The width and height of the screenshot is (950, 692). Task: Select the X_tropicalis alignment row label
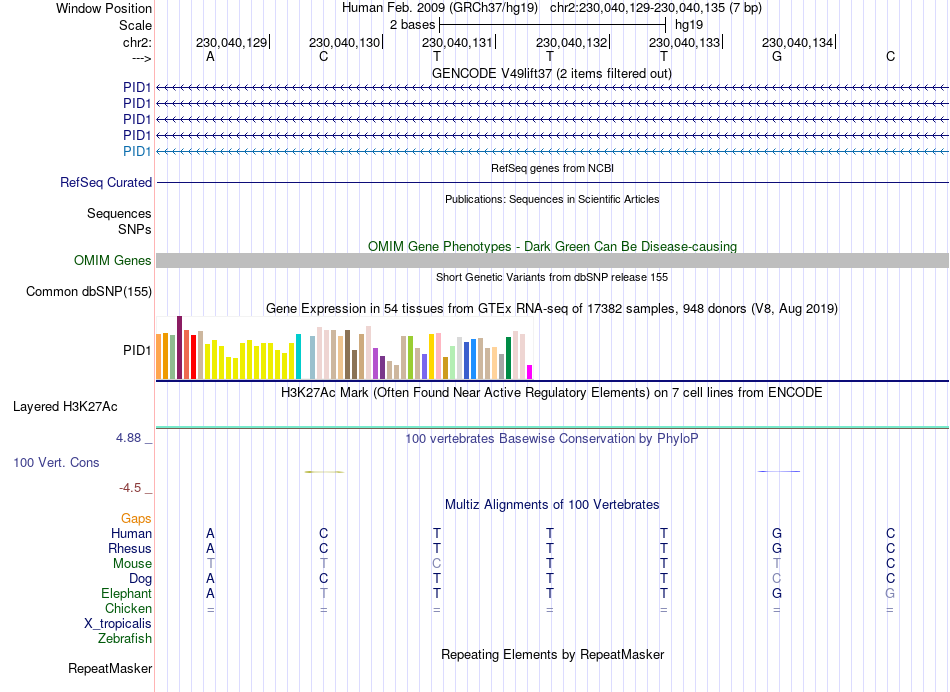[x=118, y=624]
